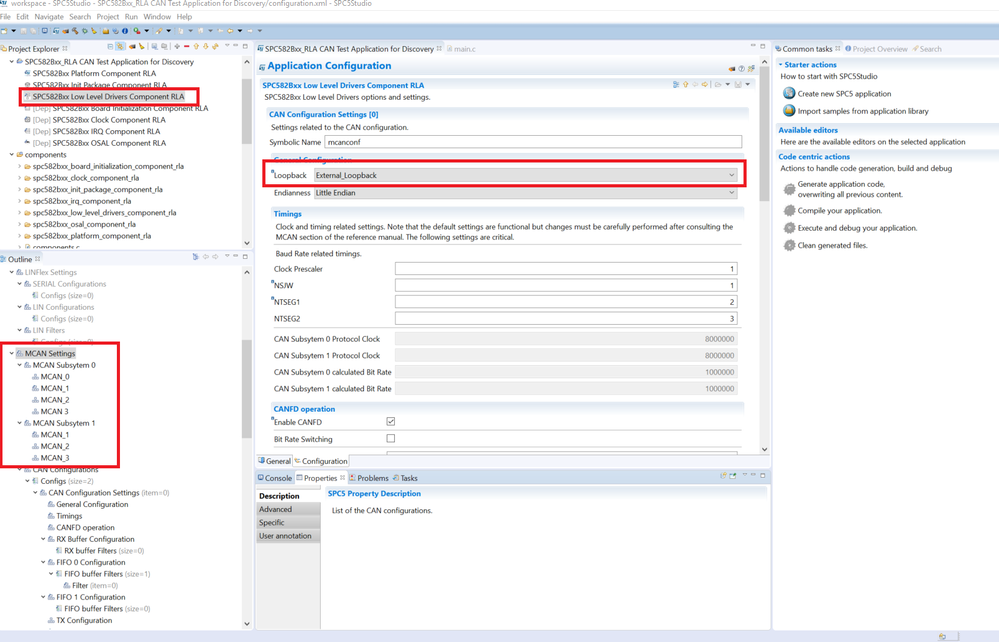
Task: Click Create new SPC5 application link
Action: pyautogui.click(x=844, y=94)
